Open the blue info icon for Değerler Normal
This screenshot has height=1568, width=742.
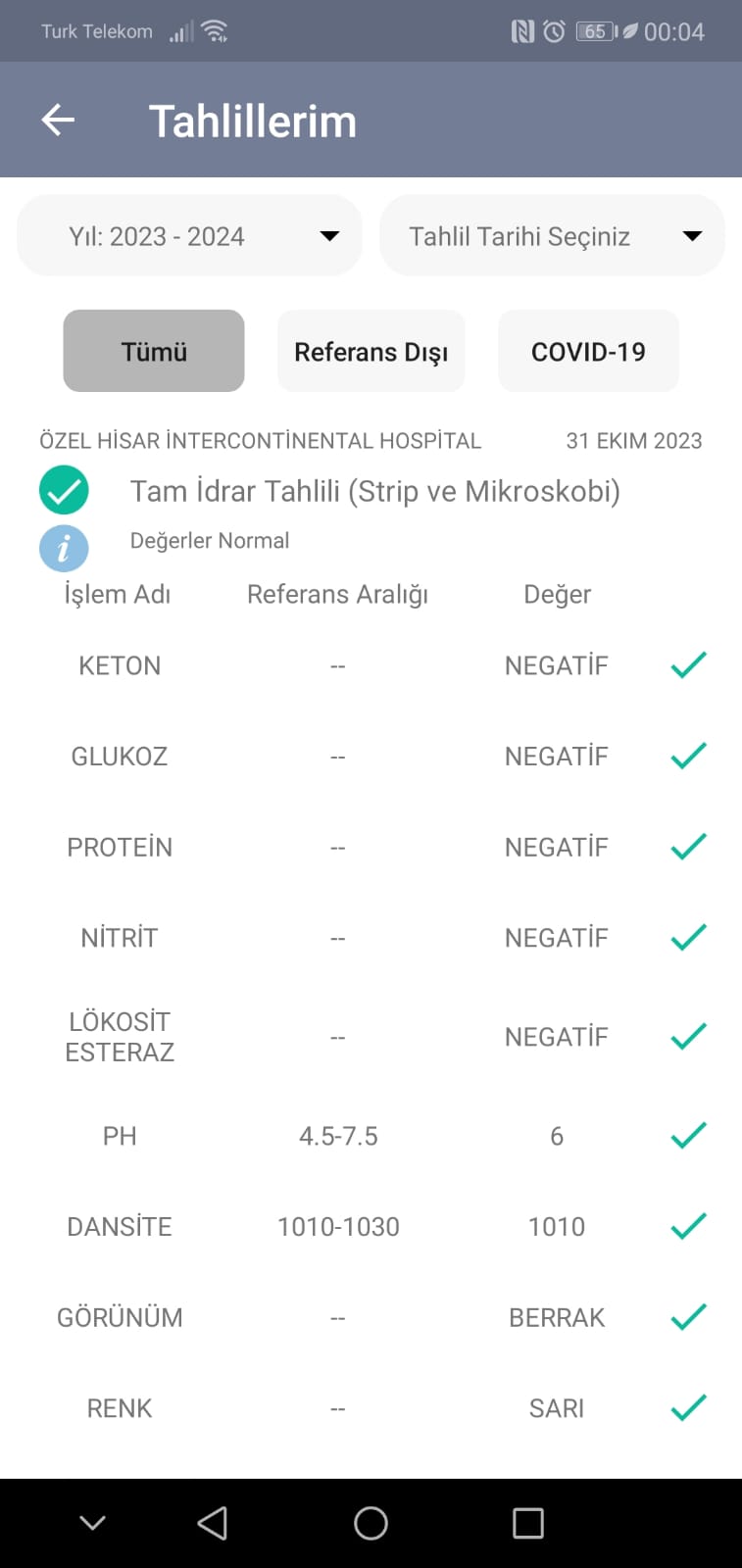click(x=64, y=548)
